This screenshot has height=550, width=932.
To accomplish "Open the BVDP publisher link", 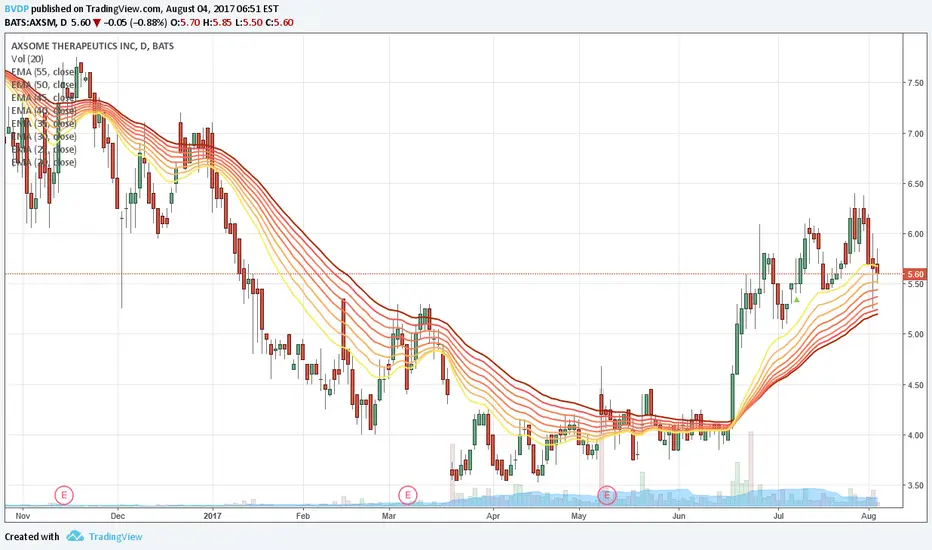I will click(17, 9).
